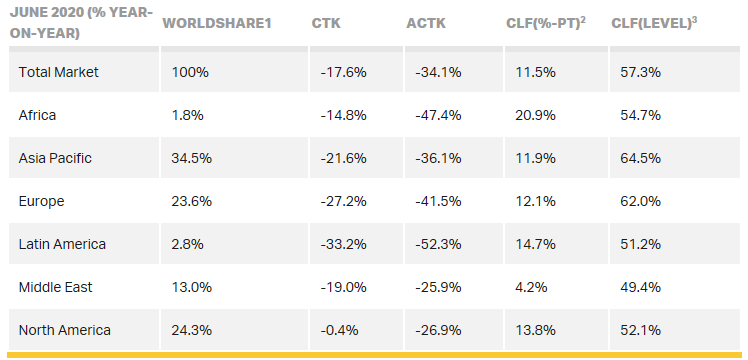Click the Latin America row label
The height and width of the screenshot is (360, 748).
(x=62, y=244)
